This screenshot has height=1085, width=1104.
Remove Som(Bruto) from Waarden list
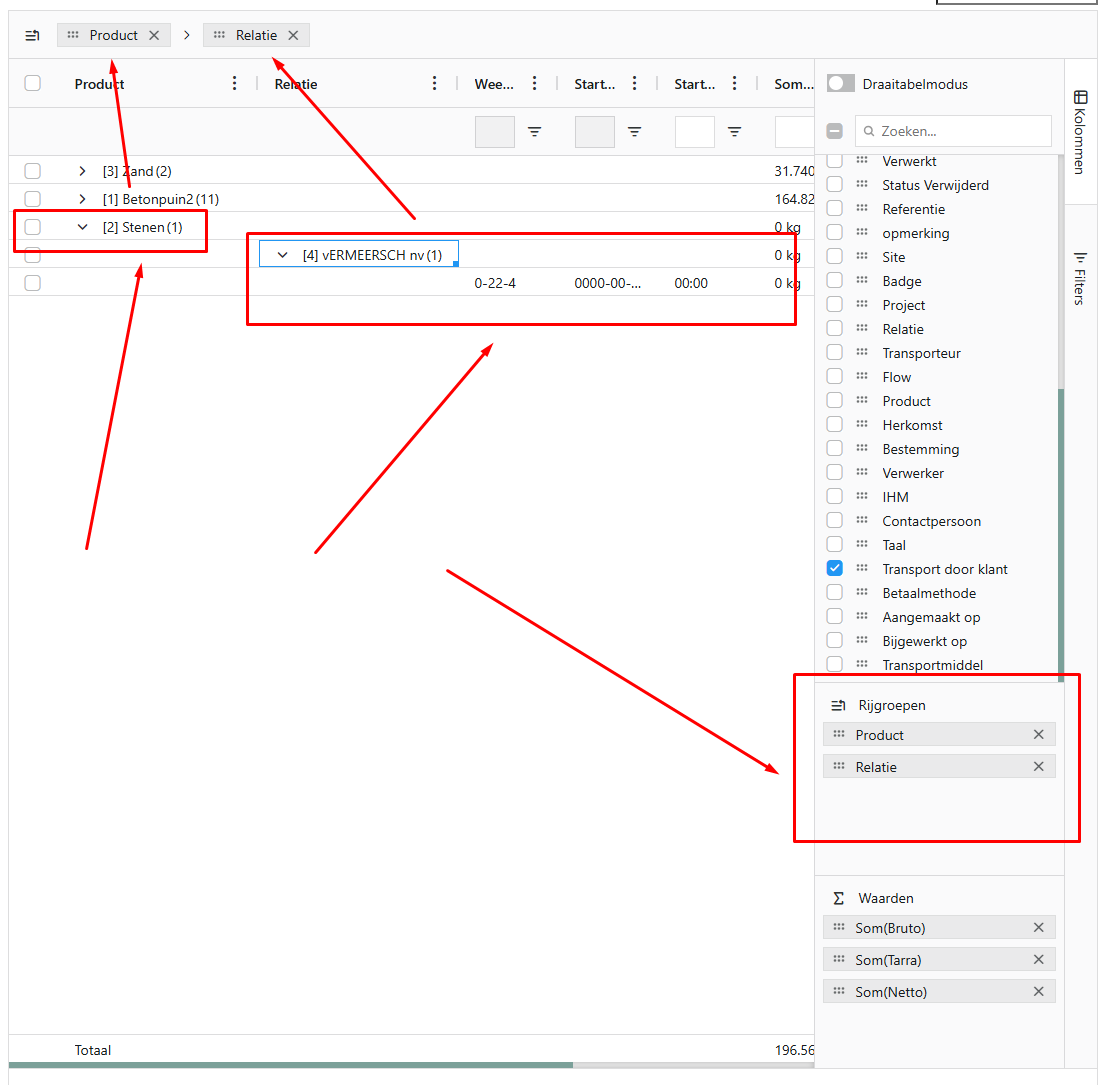[1038, 928]
